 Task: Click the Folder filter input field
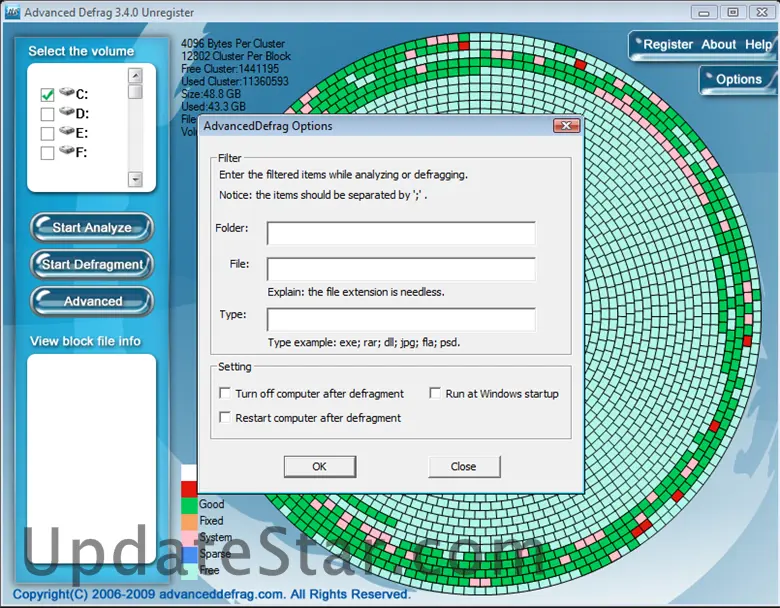(401, 233)
